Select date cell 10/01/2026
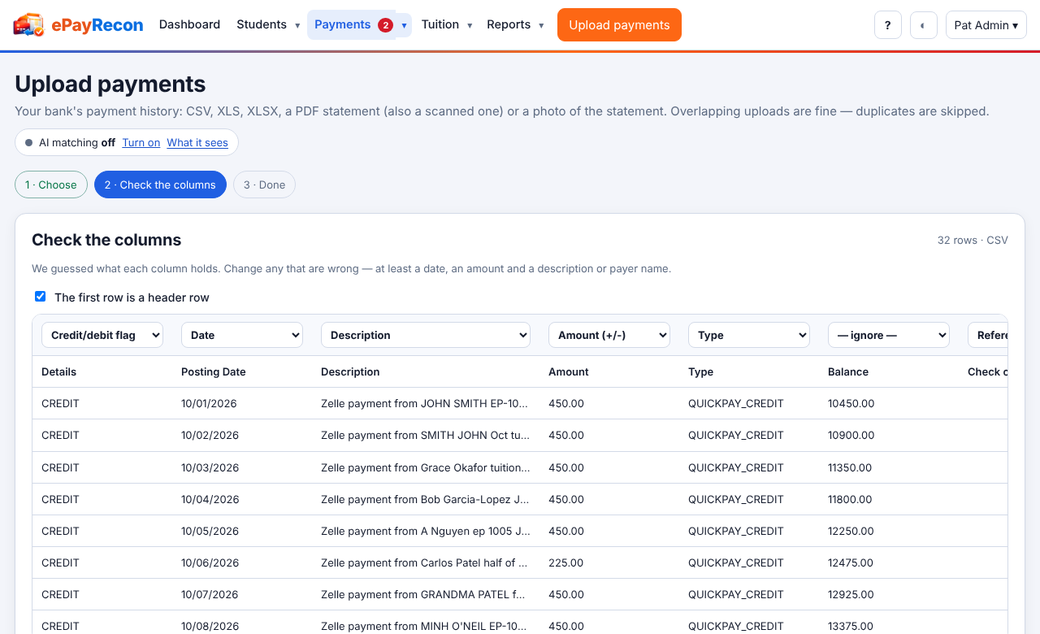 click(x=209, y=403)
